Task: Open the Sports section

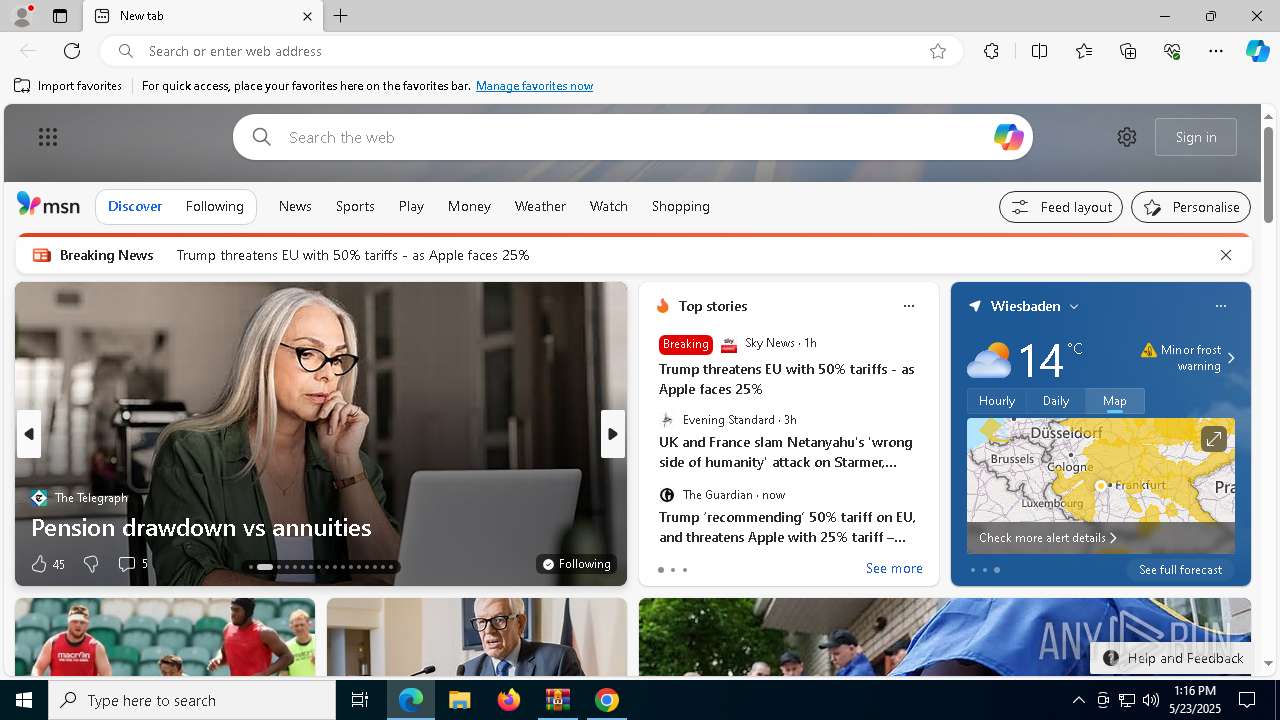Action: 355,206
